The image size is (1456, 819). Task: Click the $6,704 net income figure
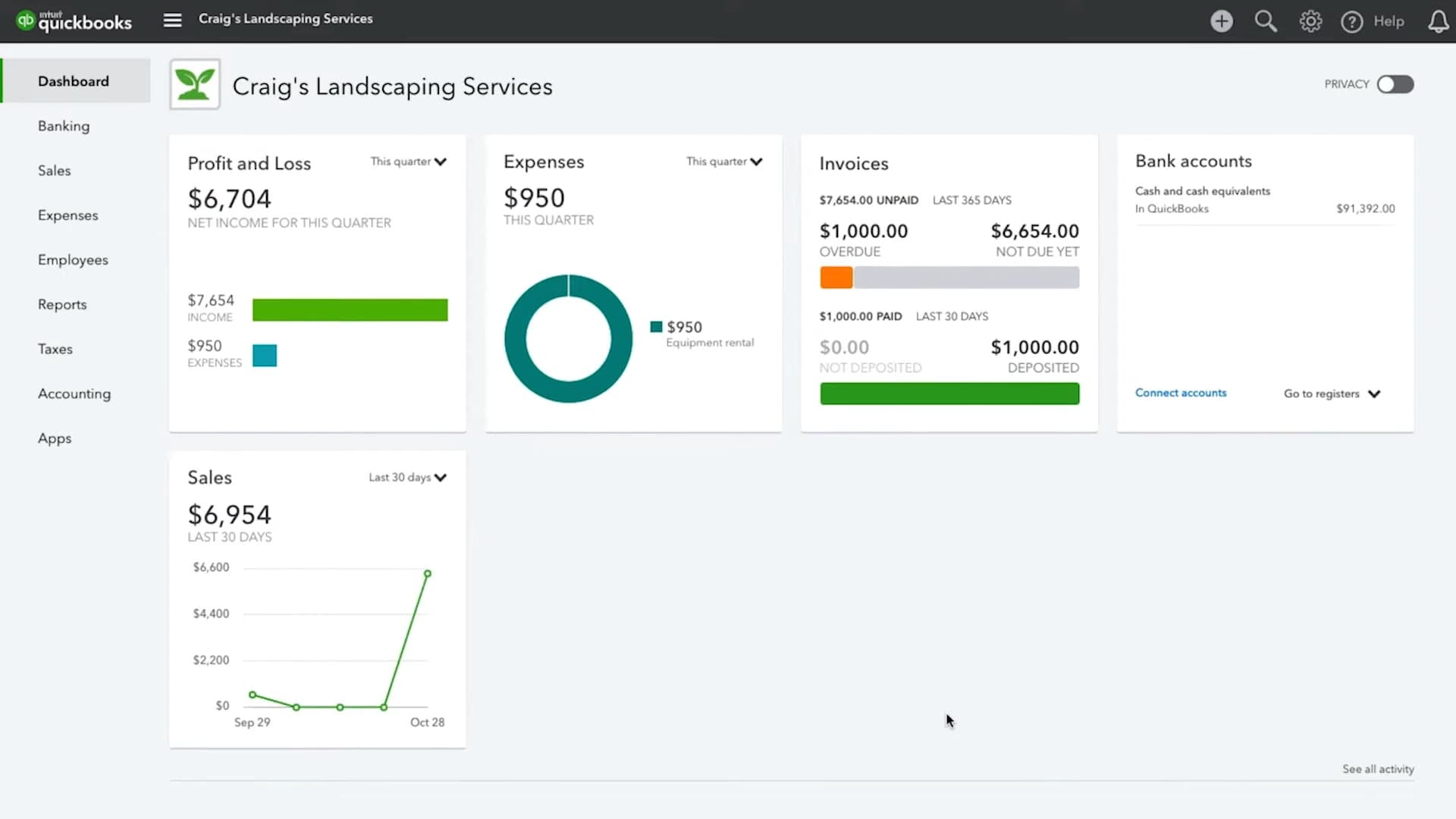coord(229,199)
